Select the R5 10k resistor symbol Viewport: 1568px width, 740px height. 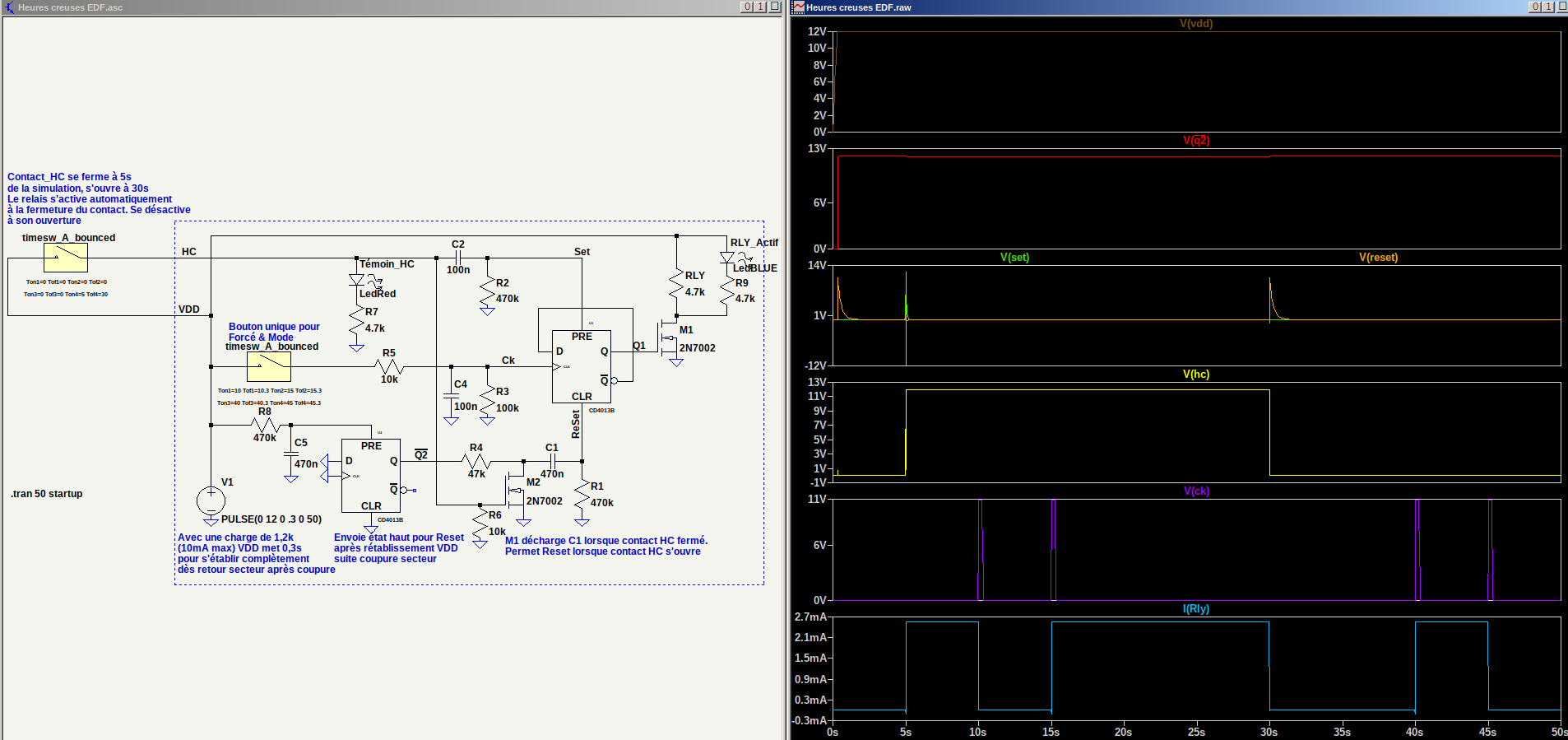[388, 366]
